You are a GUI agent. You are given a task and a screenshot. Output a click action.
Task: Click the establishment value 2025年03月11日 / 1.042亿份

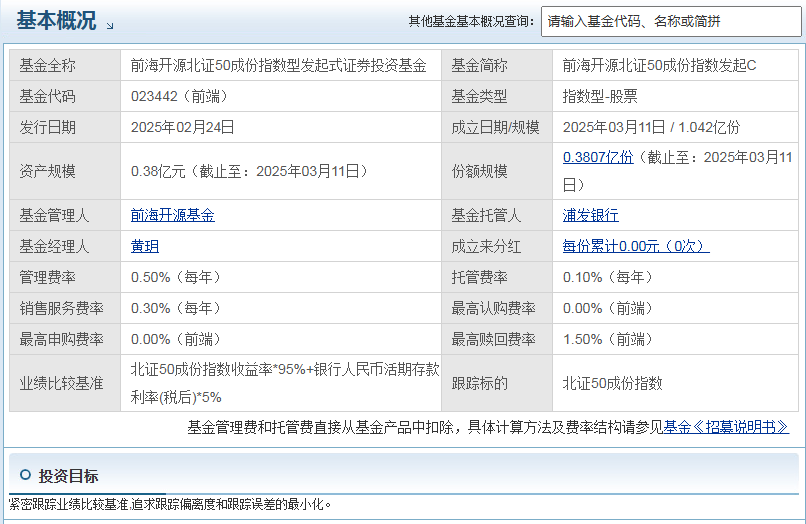click(x=651, y=127)
